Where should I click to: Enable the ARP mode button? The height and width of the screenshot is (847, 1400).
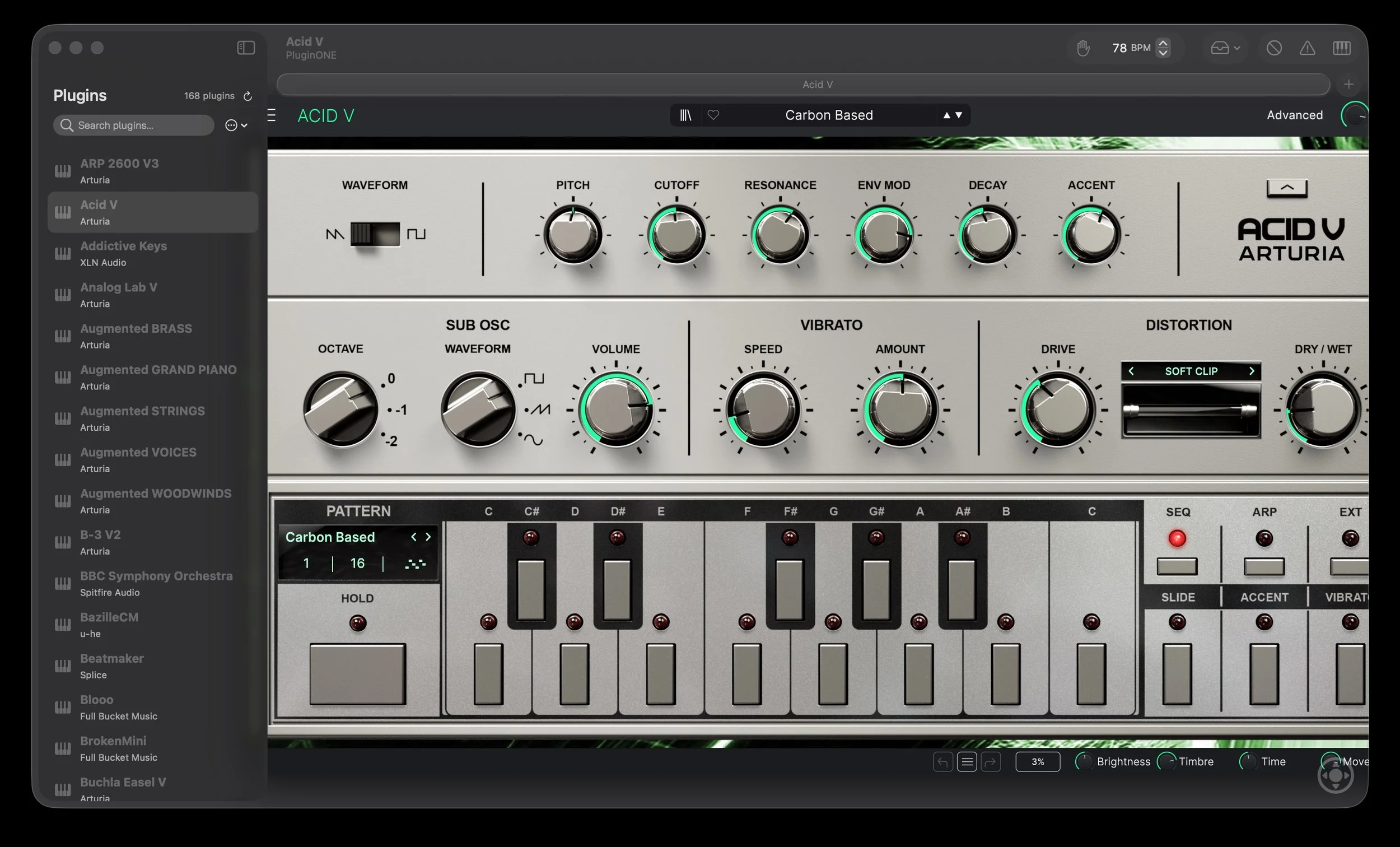(x=1263, y=566)
